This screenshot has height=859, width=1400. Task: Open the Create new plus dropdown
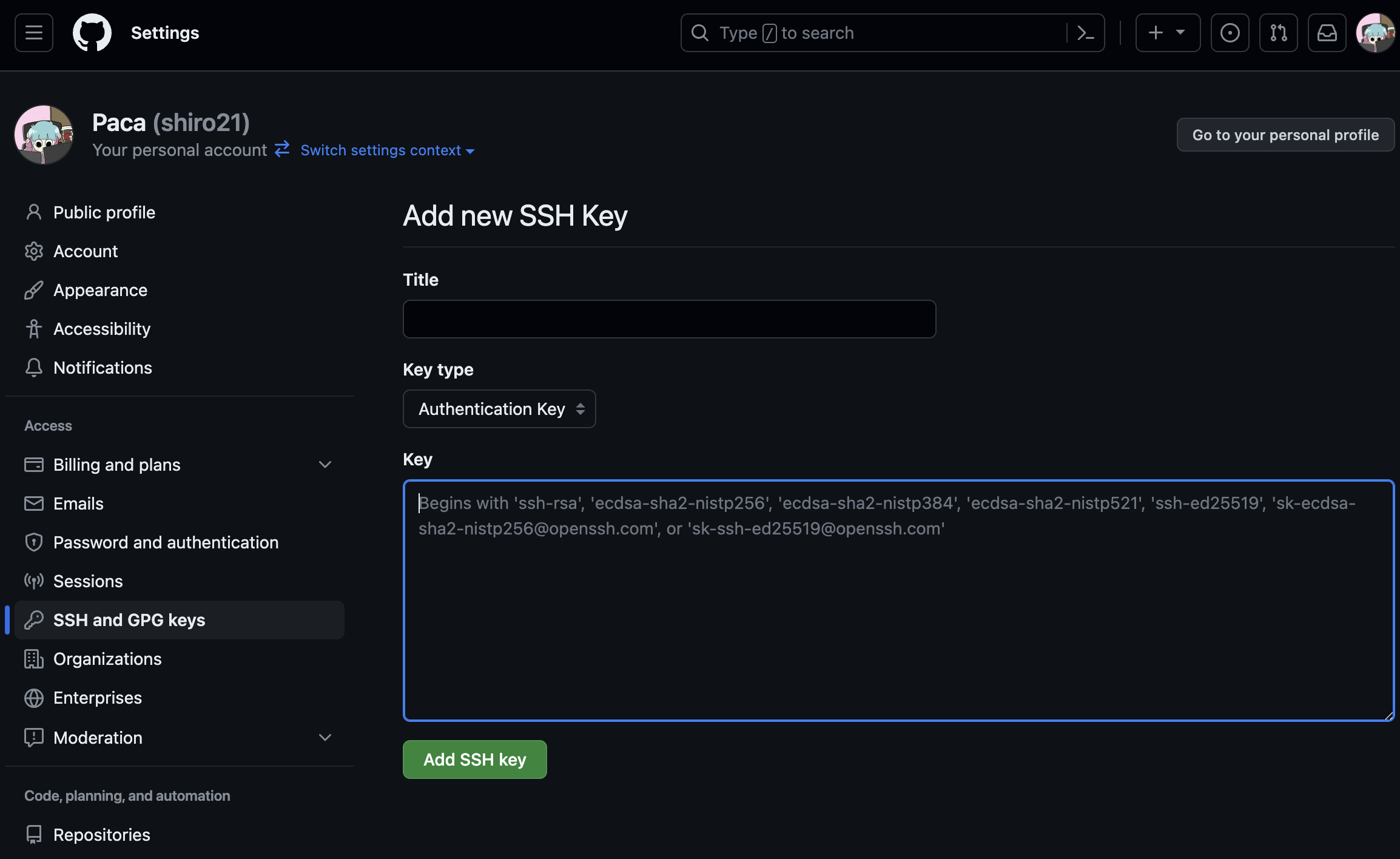coord(1167,33)
